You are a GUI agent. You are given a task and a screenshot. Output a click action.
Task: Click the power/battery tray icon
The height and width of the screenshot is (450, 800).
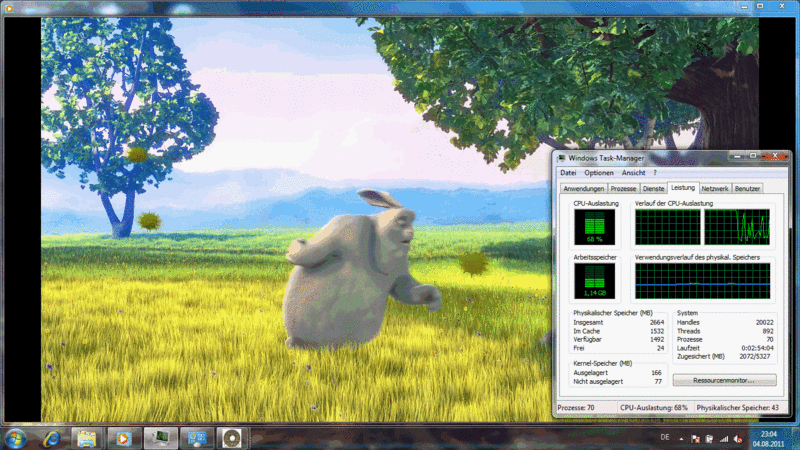[x=709, y=439]
